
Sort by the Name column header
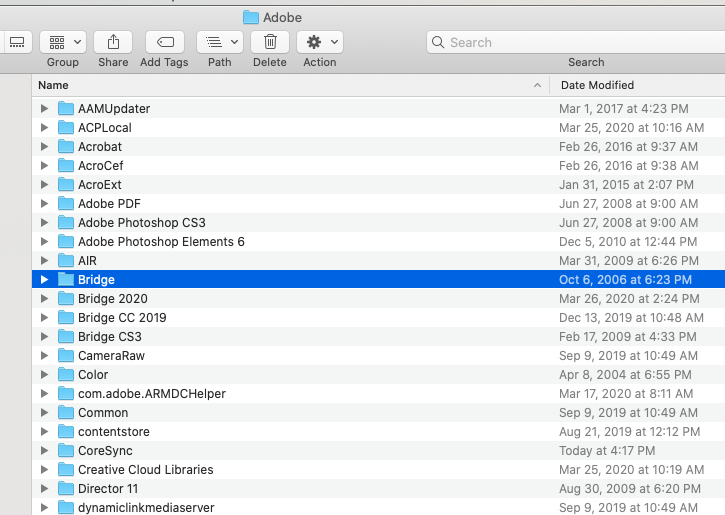click(x=280, y=85)
